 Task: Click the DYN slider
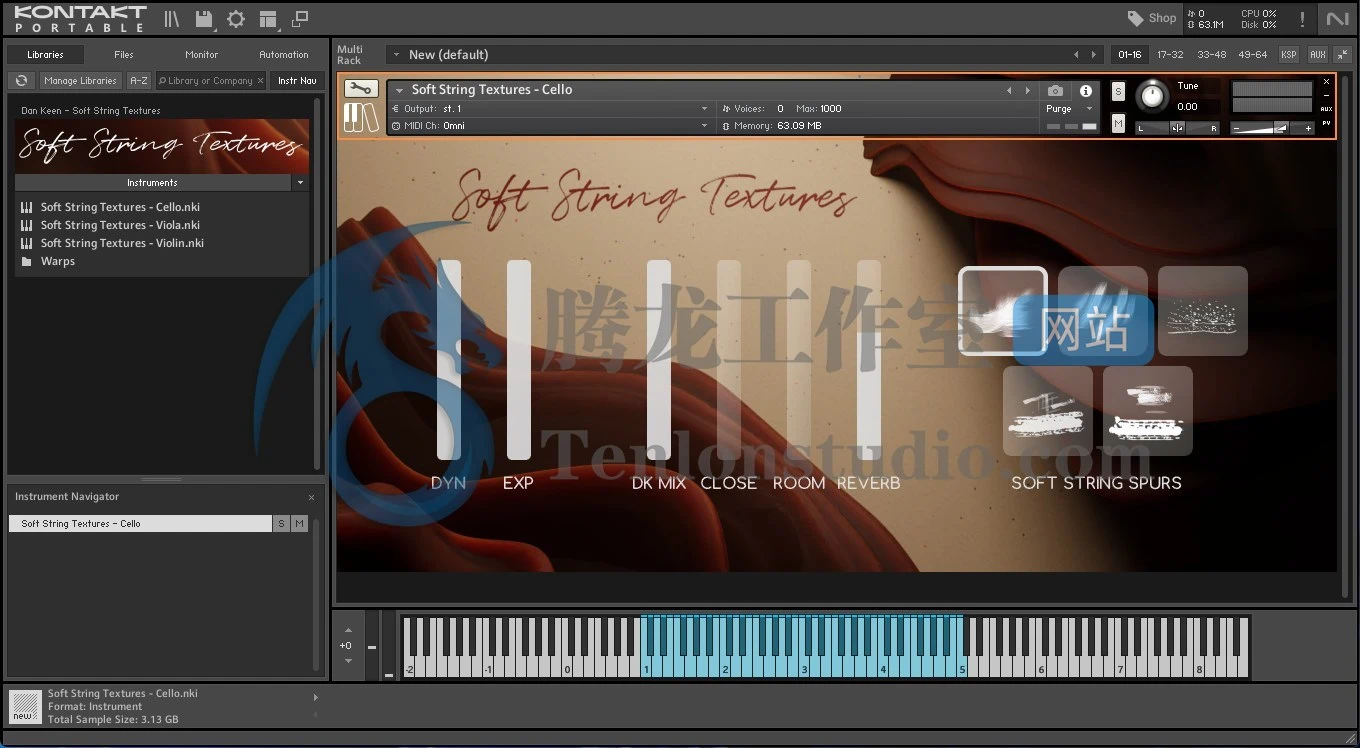[x=449, y=360]
